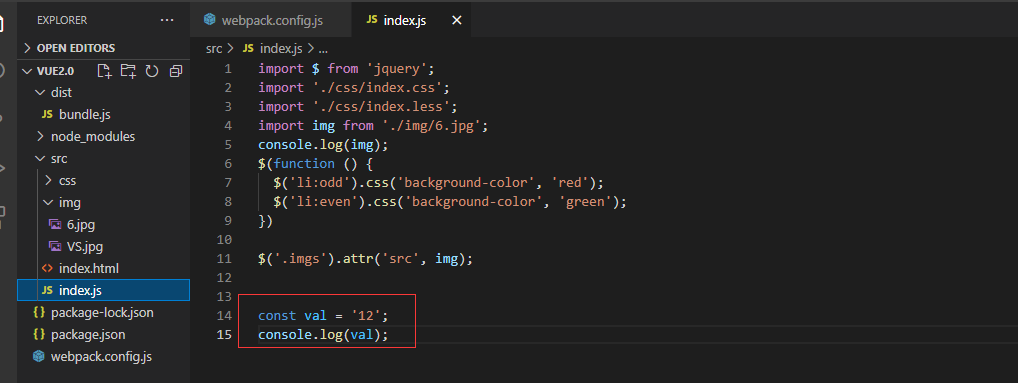Click the src breadcrumb segment
1018x383 pixels.
(214, 49)
